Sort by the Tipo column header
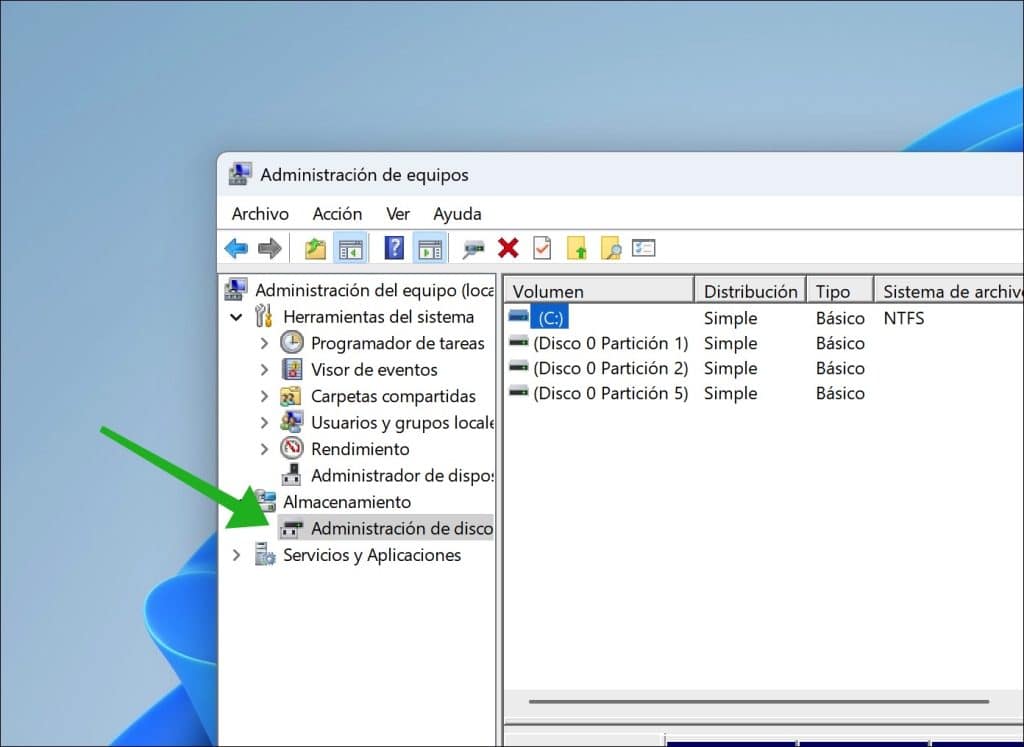Viewport: 1024px width, 747px height. point(840,291)
